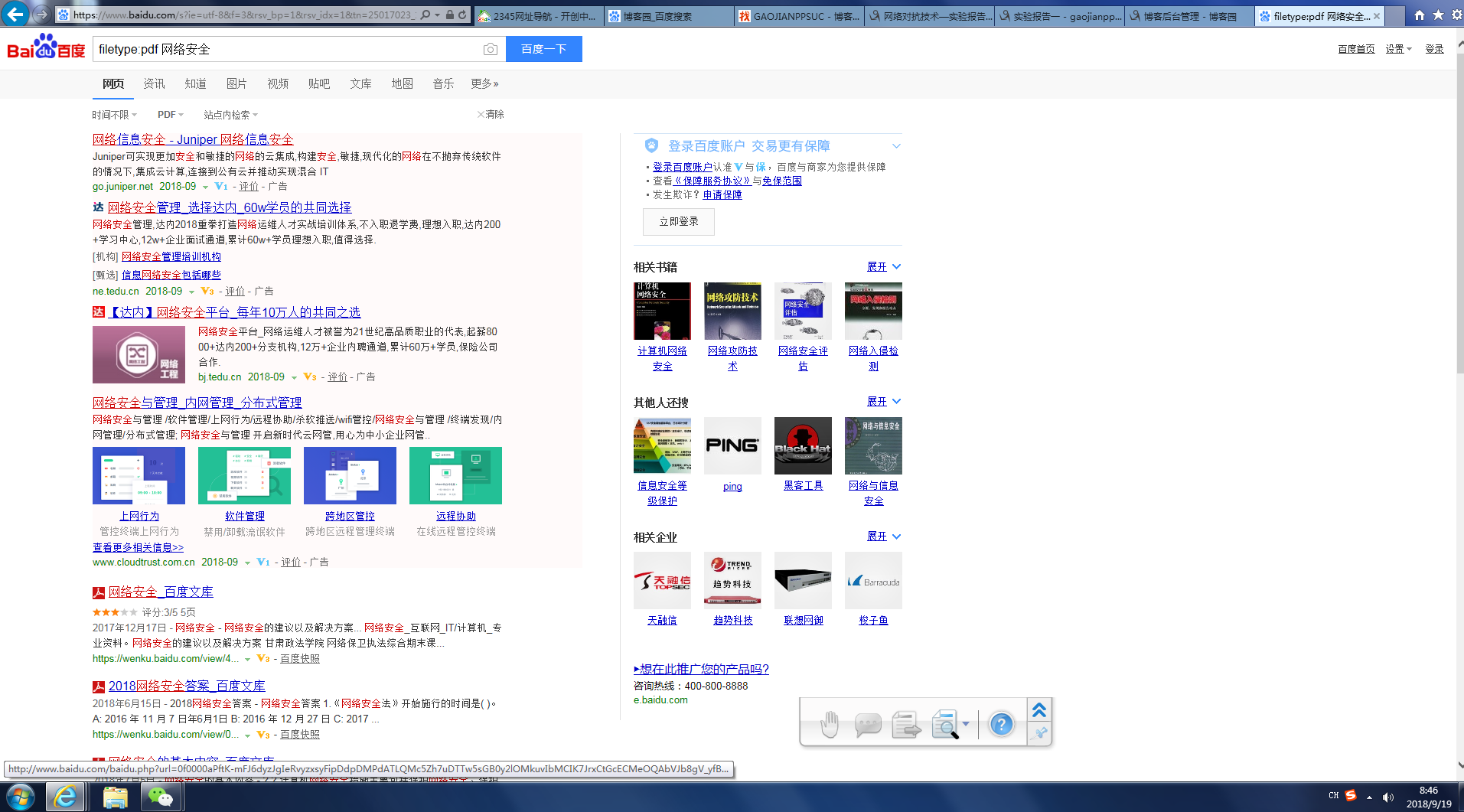1464x812 pixels.
Task: Open the PDF file type filter dropdown
Action: [170, 115]
